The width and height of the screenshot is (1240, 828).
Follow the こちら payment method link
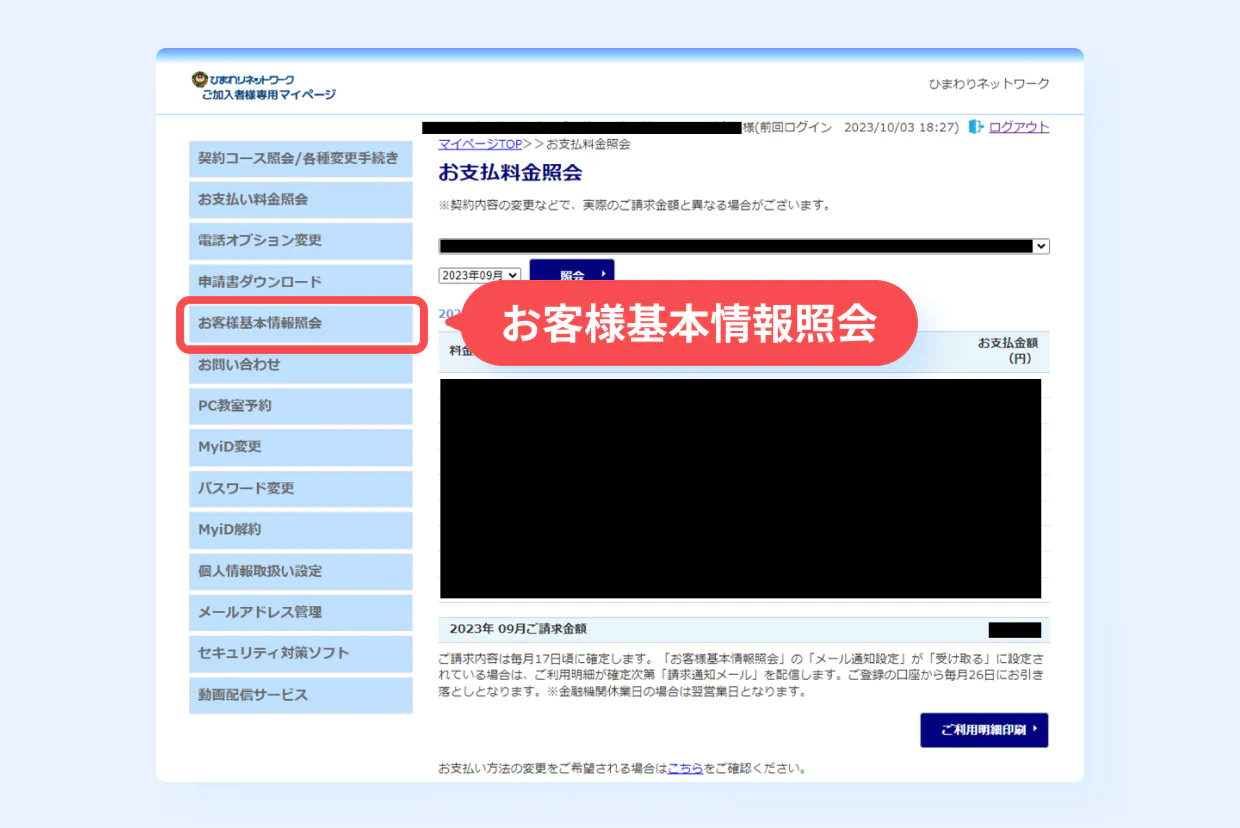[x=685, y=769]
